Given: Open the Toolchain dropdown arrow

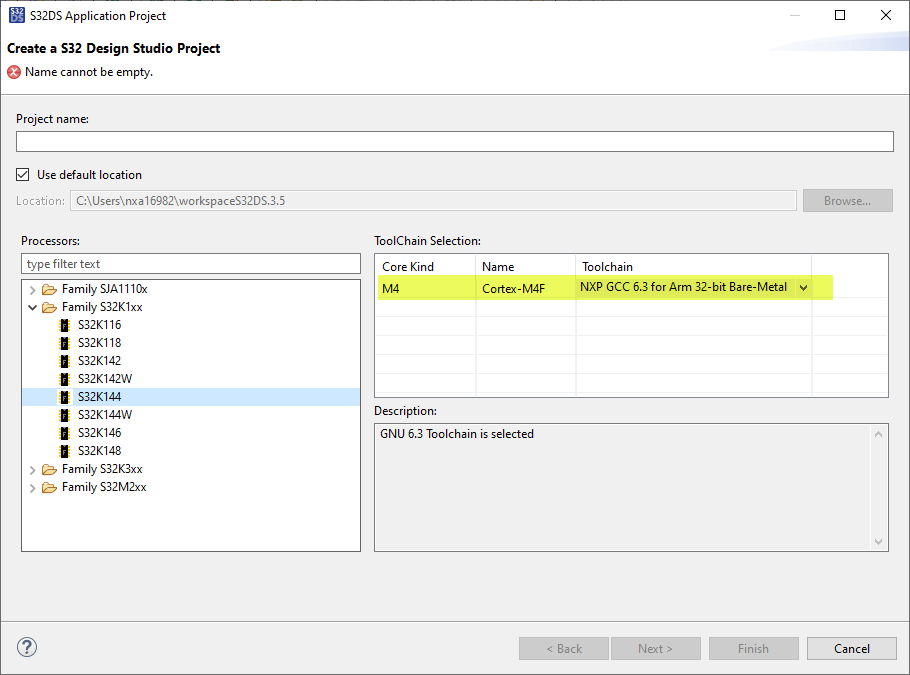Looking at the screenshot, I should pos(803,288).
